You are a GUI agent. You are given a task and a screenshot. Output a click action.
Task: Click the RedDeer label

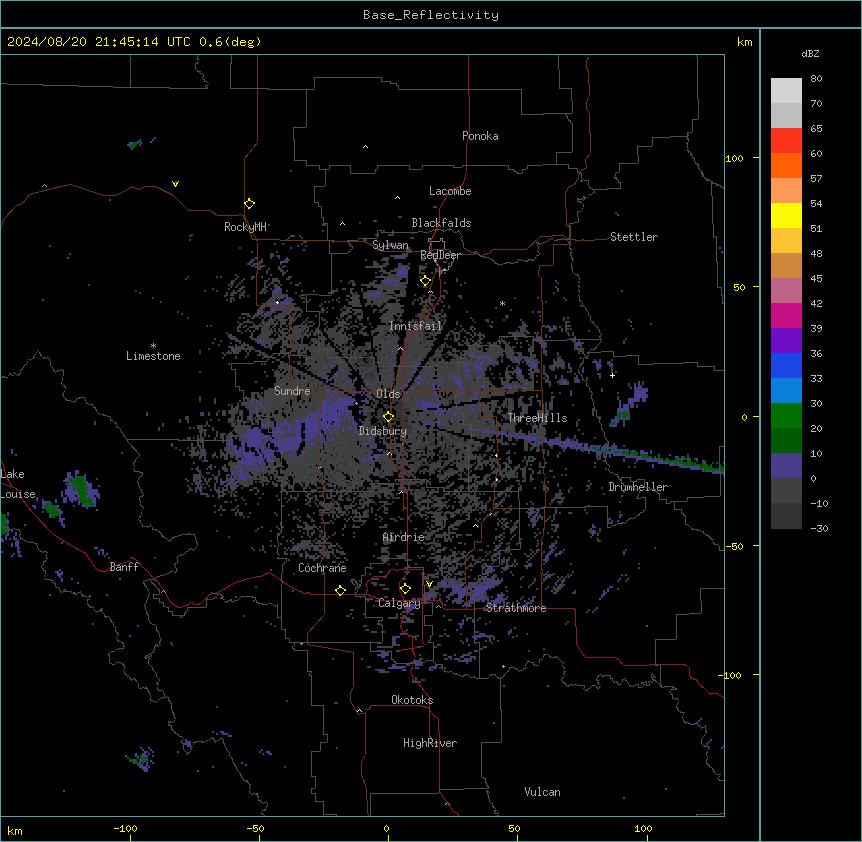click(440, 255)
